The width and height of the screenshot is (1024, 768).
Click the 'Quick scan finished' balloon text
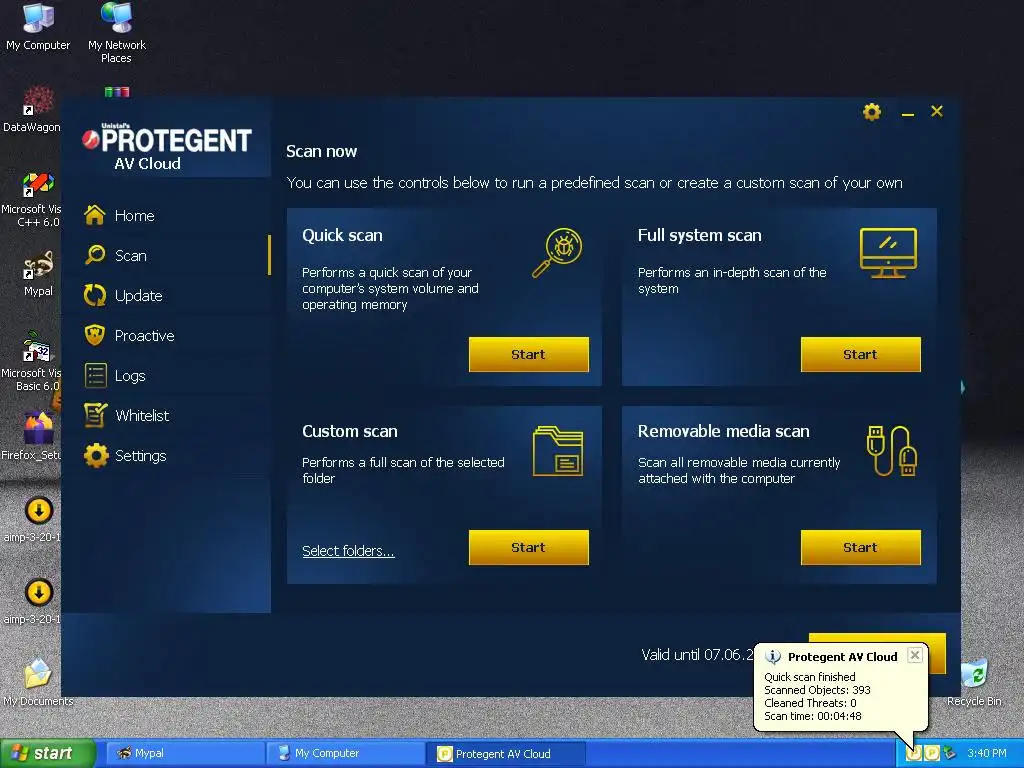tap(809, 677)
